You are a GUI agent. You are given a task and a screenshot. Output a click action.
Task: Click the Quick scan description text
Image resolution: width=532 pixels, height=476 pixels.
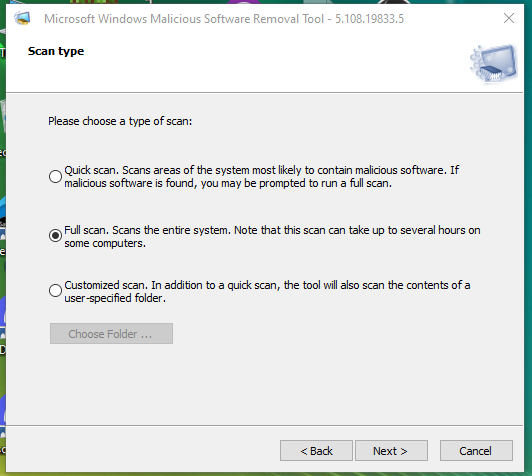coord(262,176)
